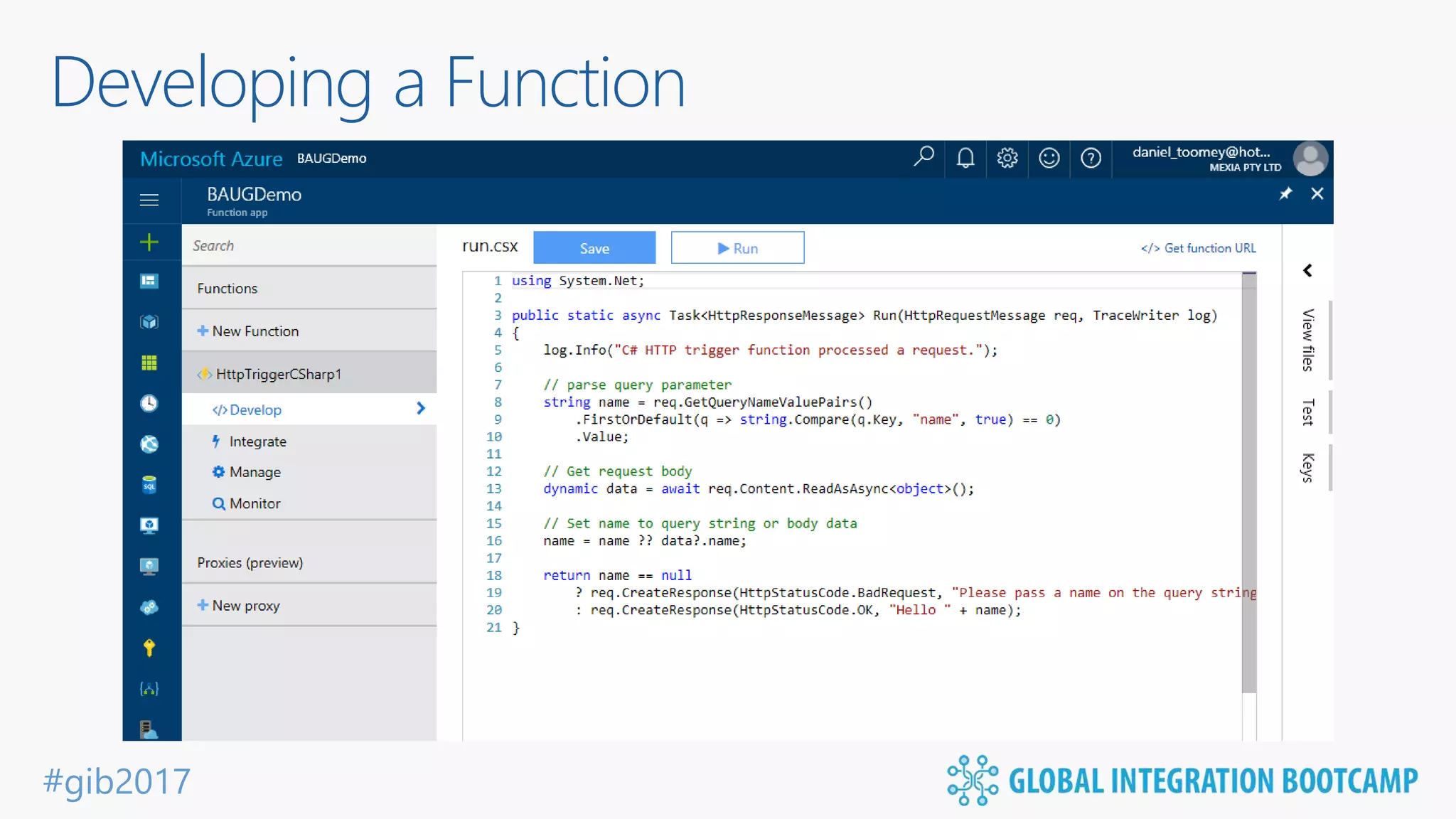Open the yellow key sidebar icon
The width and height of the screenshot is (1456, 819).
coord(149,648)
